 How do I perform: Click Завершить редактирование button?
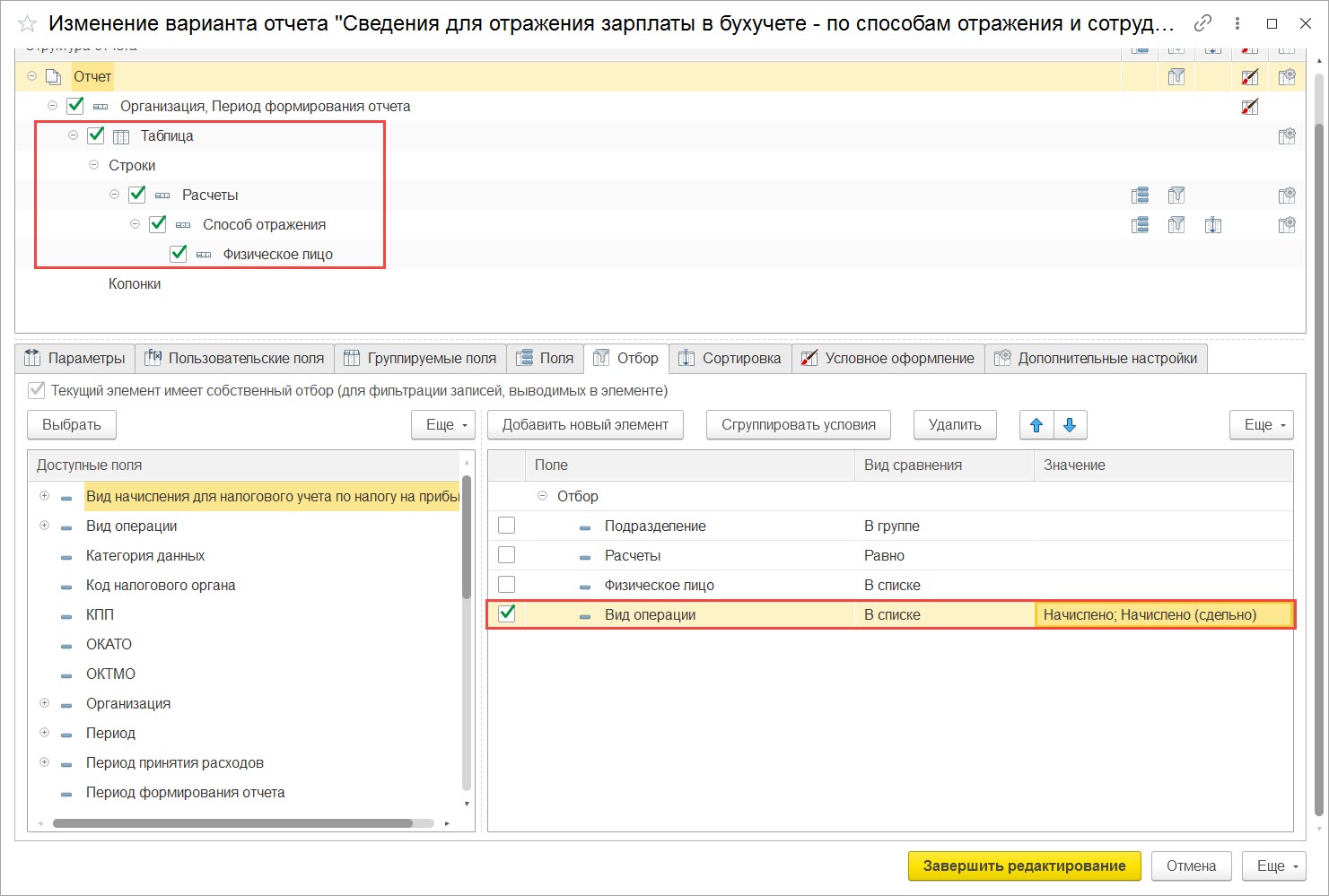(x=1025, y=866)
